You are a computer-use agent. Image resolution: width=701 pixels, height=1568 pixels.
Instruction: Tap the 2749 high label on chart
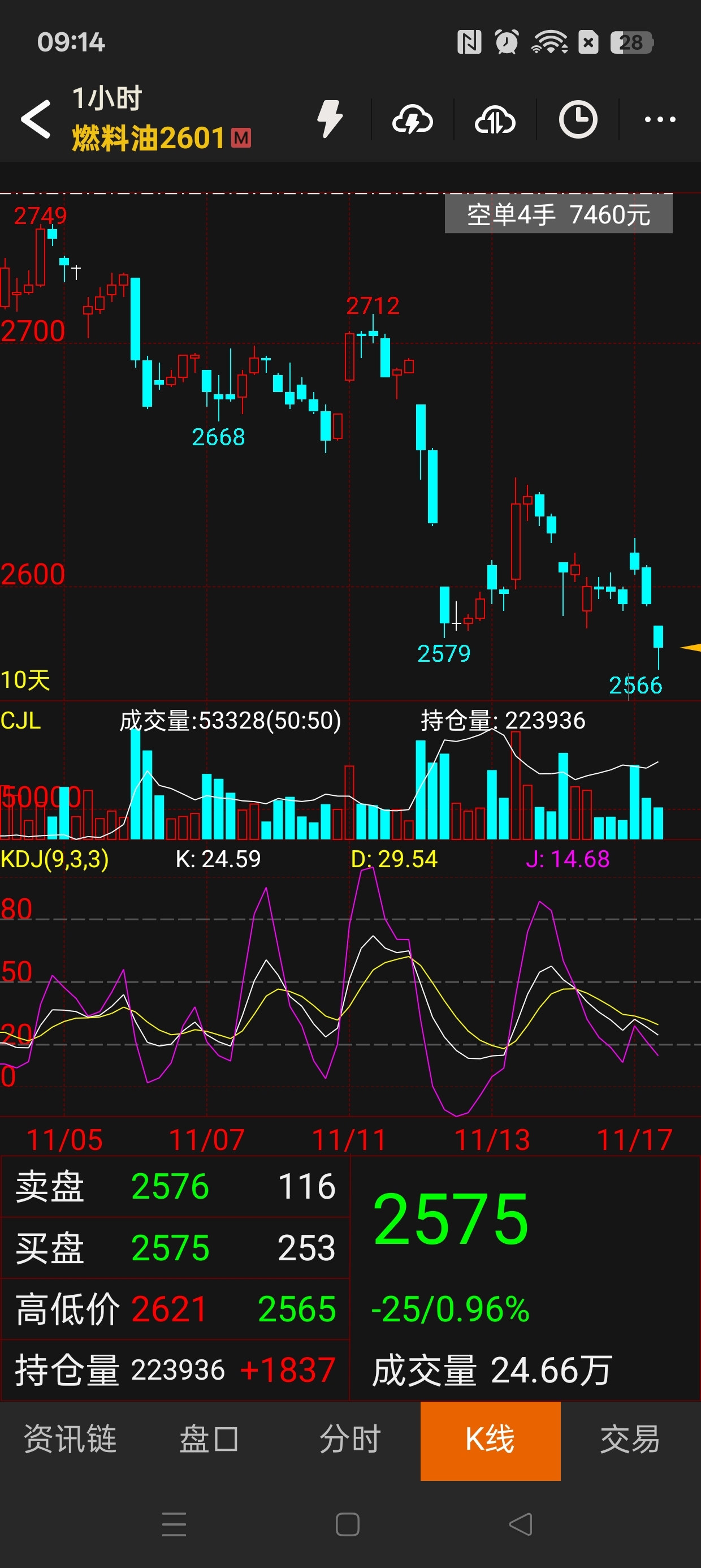[40, 216]
